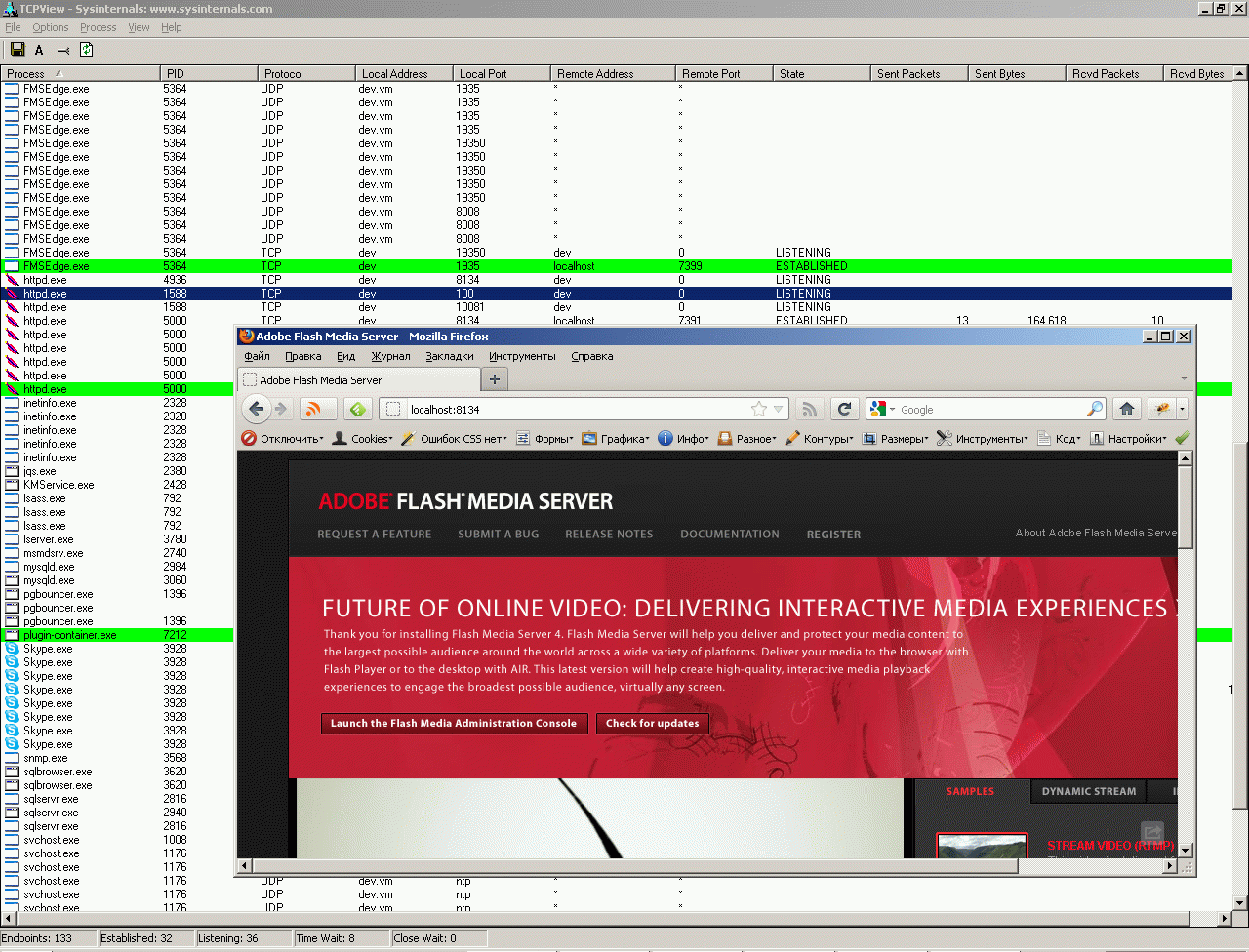
Task: Click the Firefox page vertical scrollbar thumb
Action: coord(1186,507)
